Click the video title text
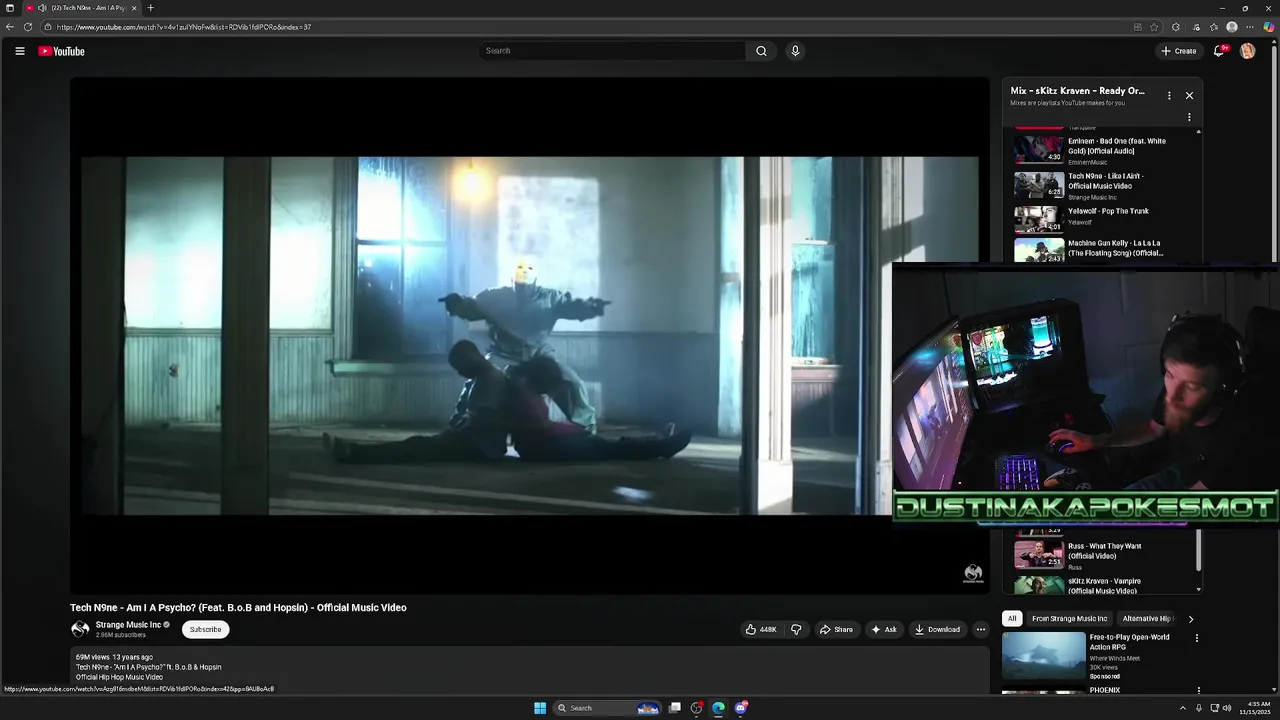This screenshot has width=1280, height=720. (238, 608)
